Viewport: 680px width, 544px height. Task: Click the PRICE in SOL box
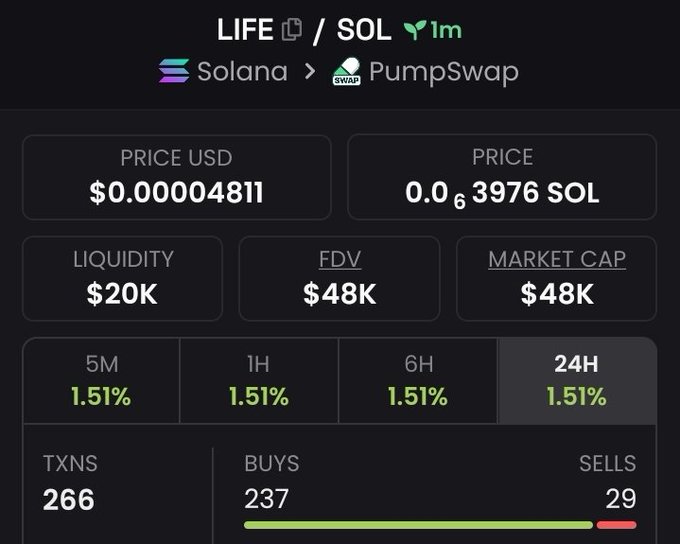[502, 177]
